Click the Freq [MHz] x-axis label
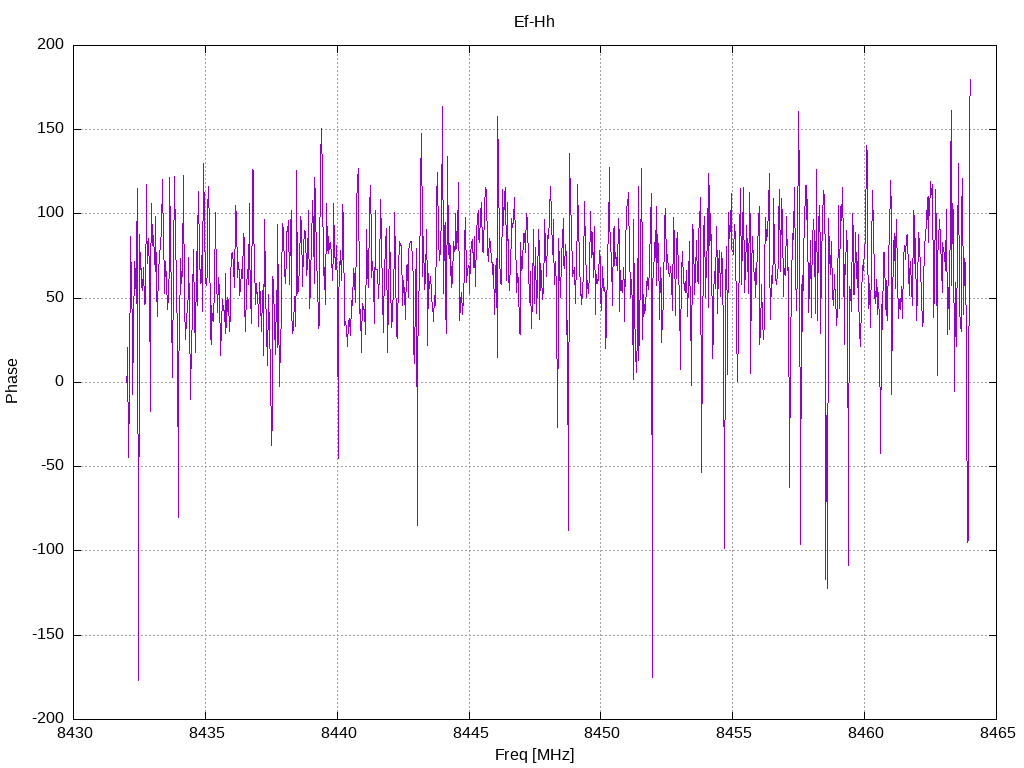Screen dimensions: 1024x768 click(x=534, y=755)
